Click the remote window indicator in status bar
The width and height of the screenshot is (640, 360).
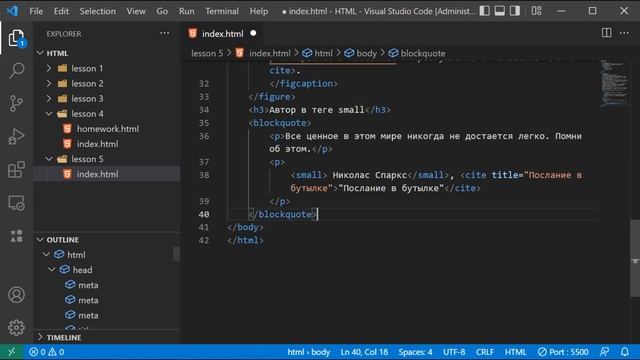pos(11,352)
